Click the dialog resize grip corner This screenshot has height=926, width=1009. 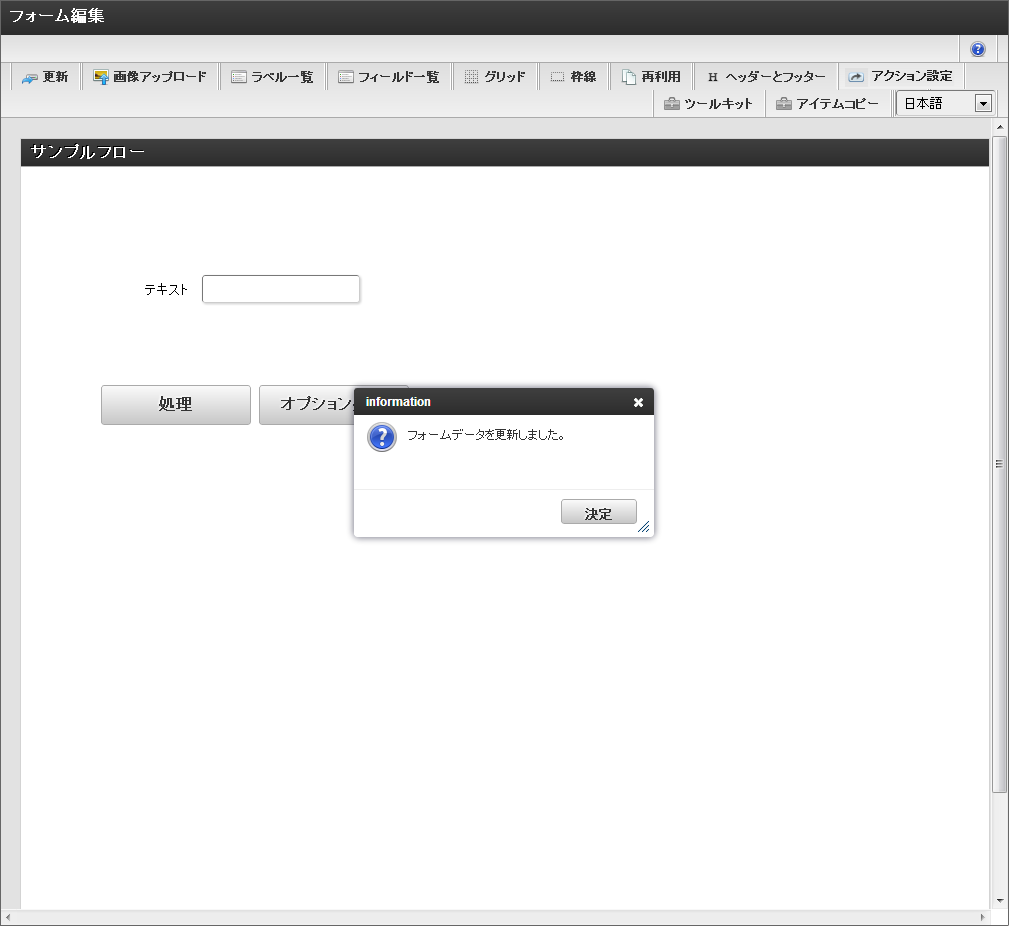pos(644,527)
